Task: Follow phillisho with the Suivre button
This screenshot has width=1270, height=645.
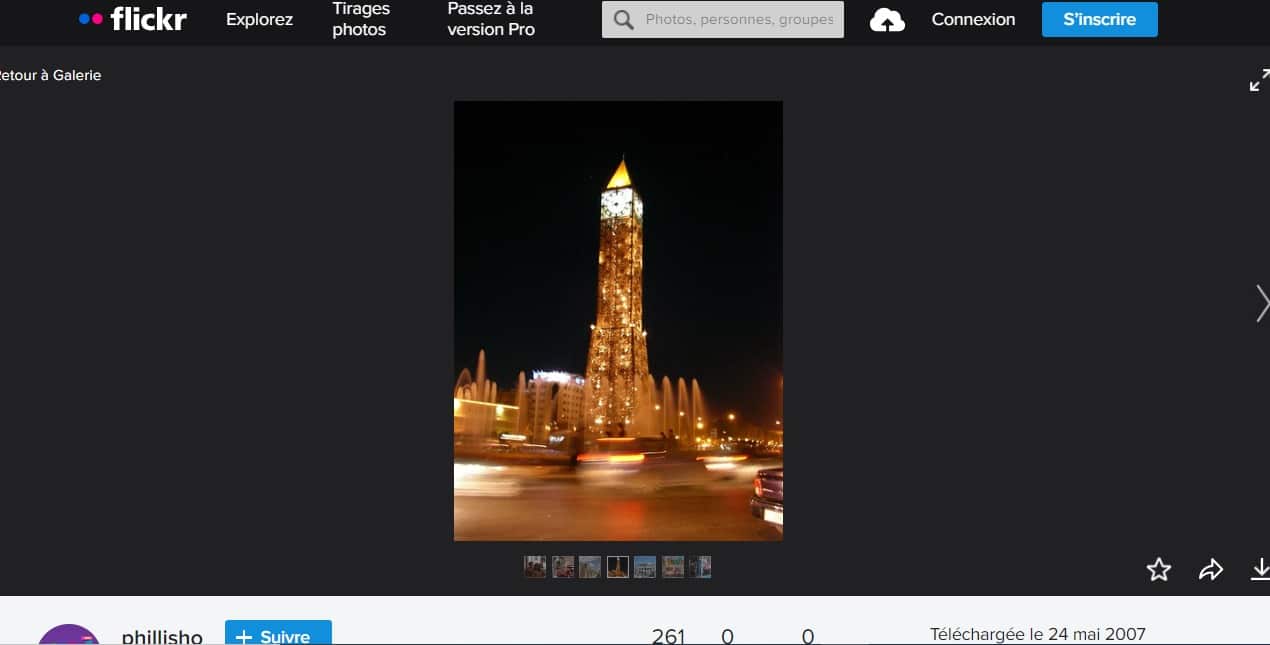Action: [x=277, y=634]
